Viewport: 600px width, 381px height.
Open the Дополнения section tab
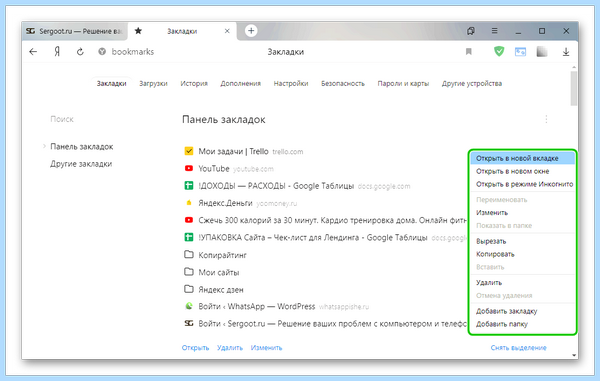click(x=240, y=83)
